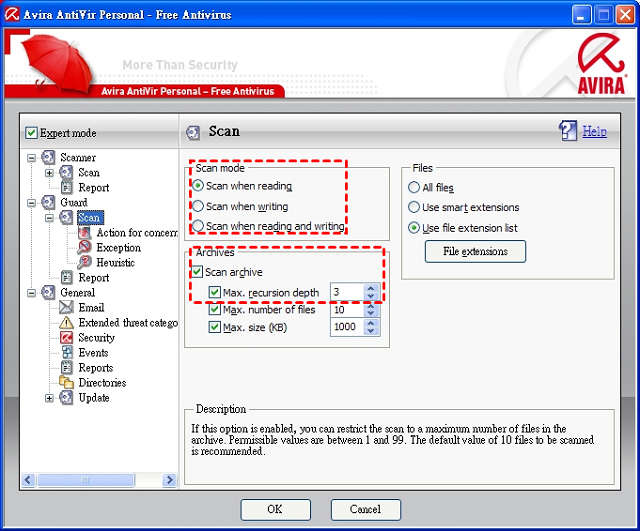Click the General node gear icon

point(48,292)
